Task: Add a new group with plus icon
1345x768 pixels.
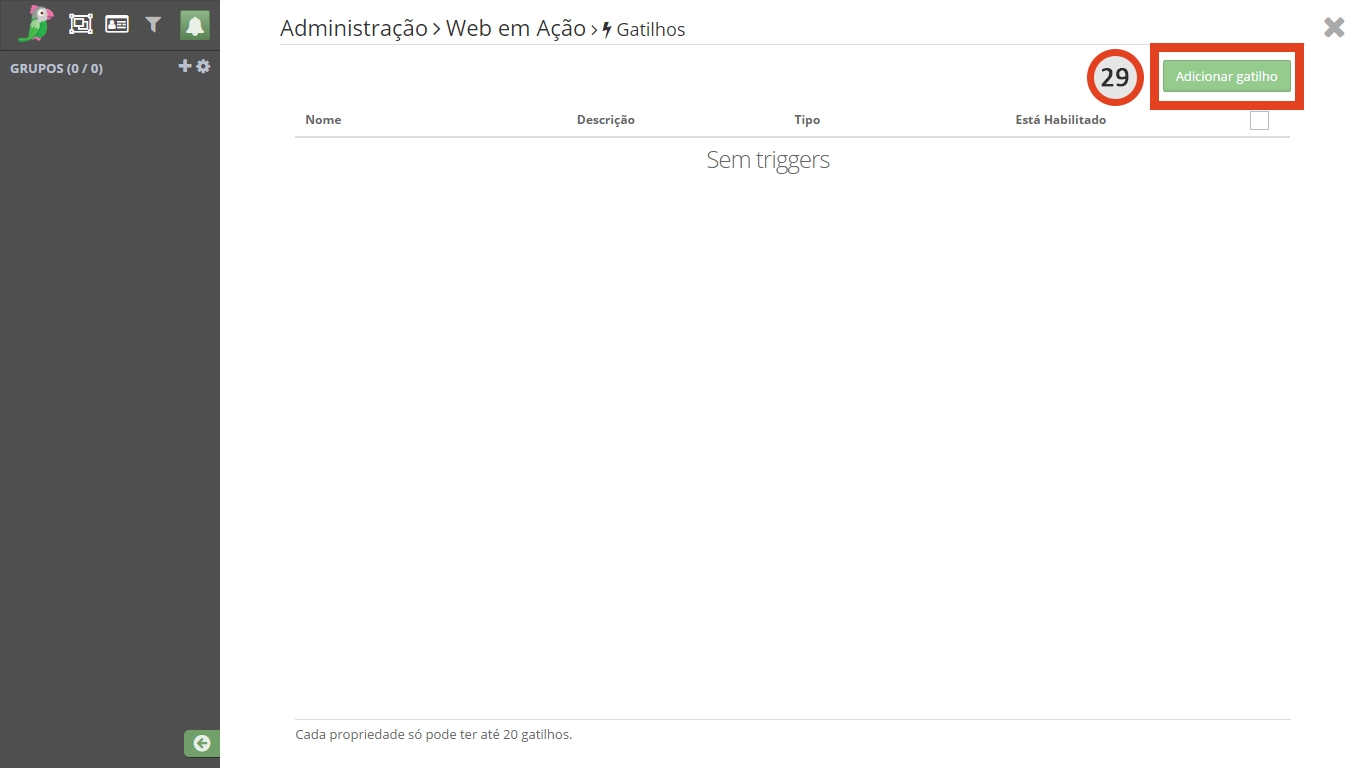Action: point(184,66)
